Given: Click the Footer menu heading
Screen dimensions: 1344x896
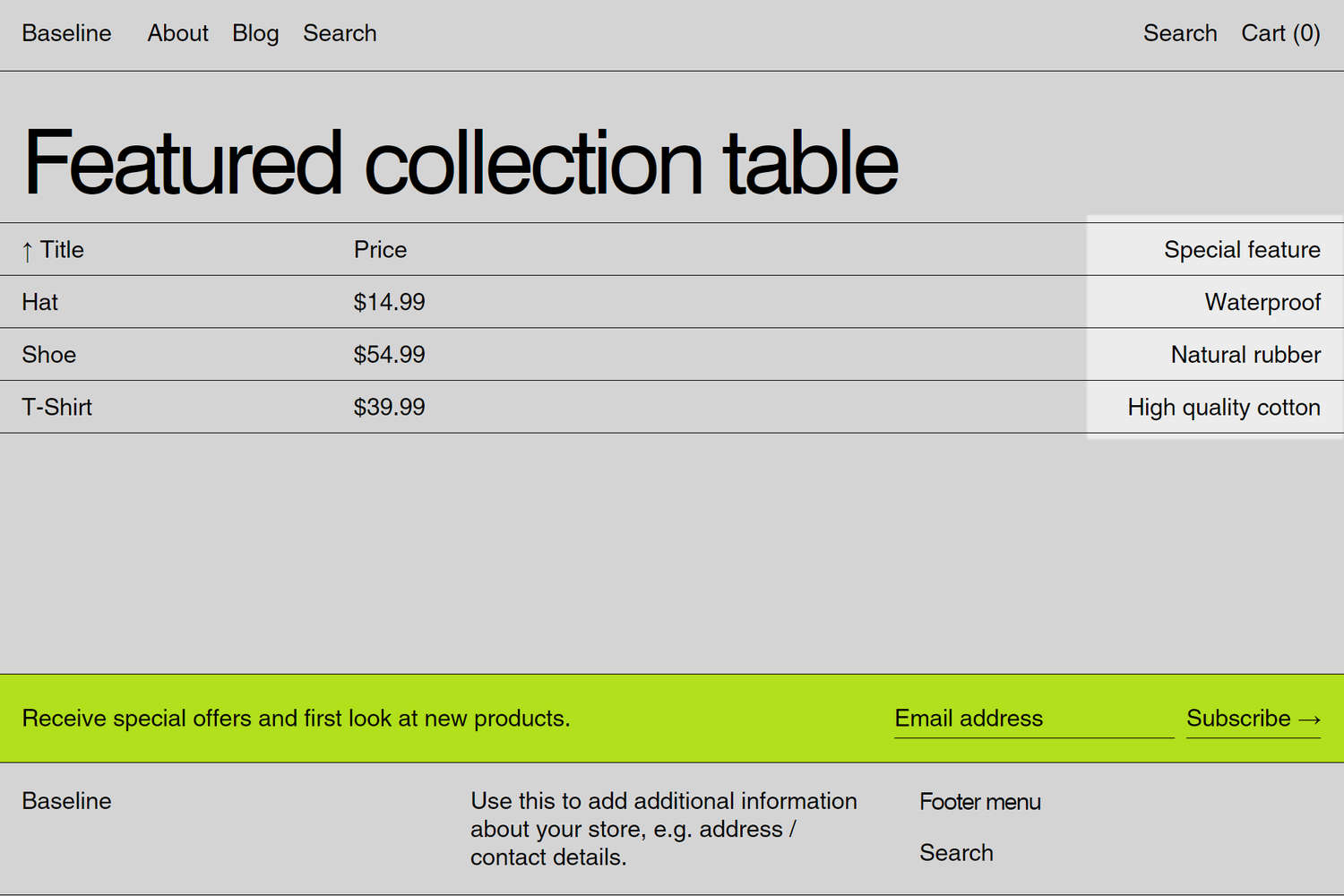Looking at the screenshot, I should (x=979, y=802).
